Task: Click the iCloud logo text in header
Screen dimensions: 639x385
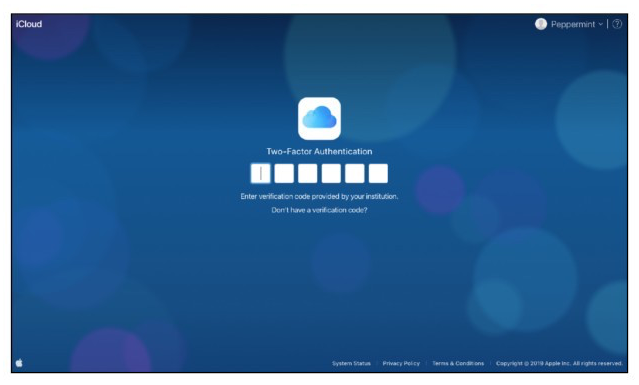Action: pyautogui.click(x=29, y=24)
